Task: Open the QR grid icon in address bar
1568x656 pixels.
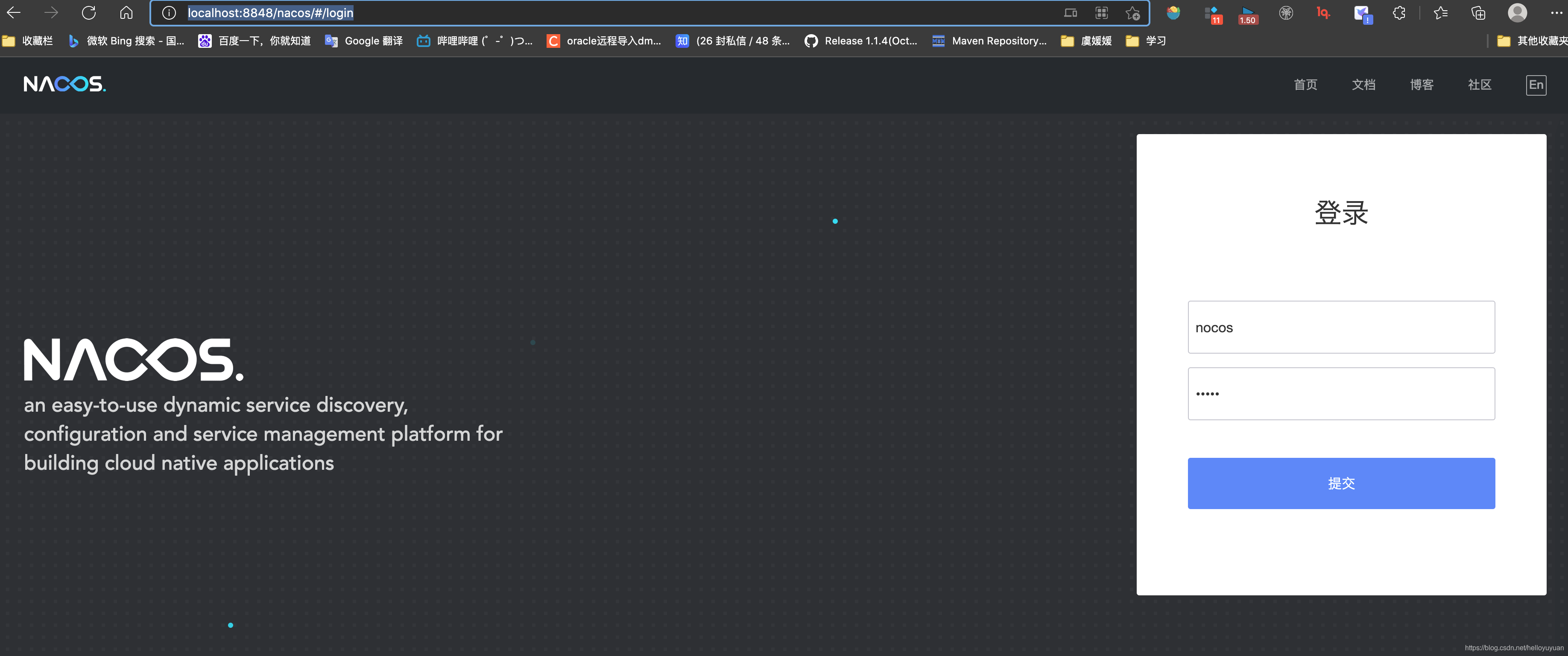Action: (1102, 13)
